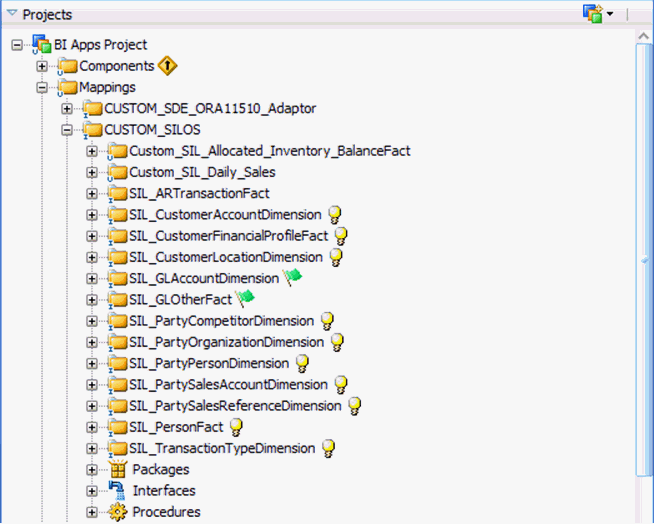Click lightbulb icon beside SIL_CustomerFinancialProfileFact

[x=341, y=236]
